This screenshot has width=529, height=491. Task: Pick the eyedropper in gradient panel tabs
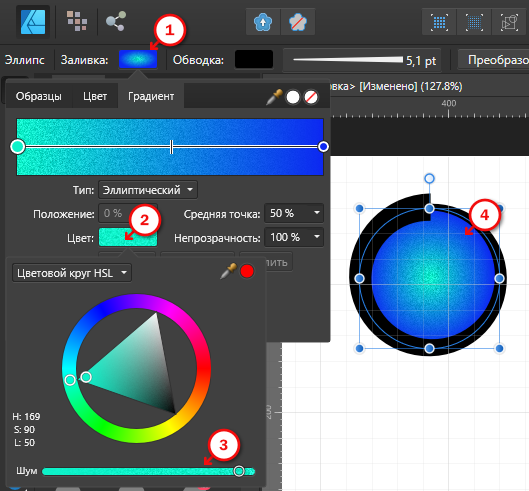tap(274, 97)
